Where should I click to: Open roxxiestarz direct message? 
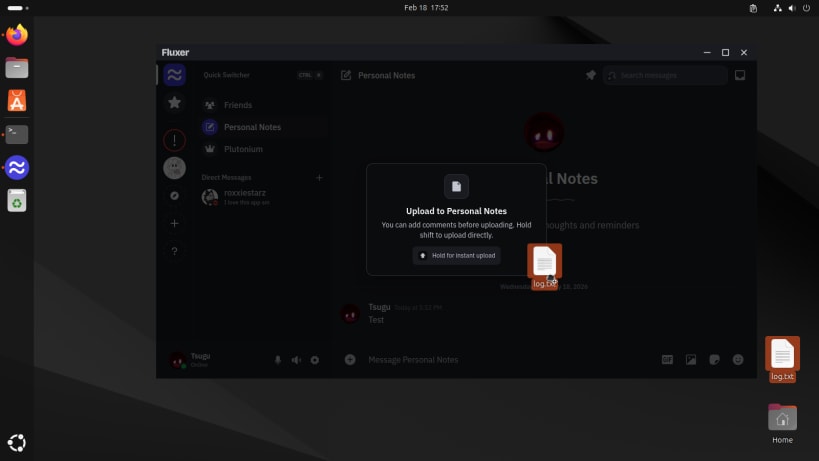pos(263,197)
